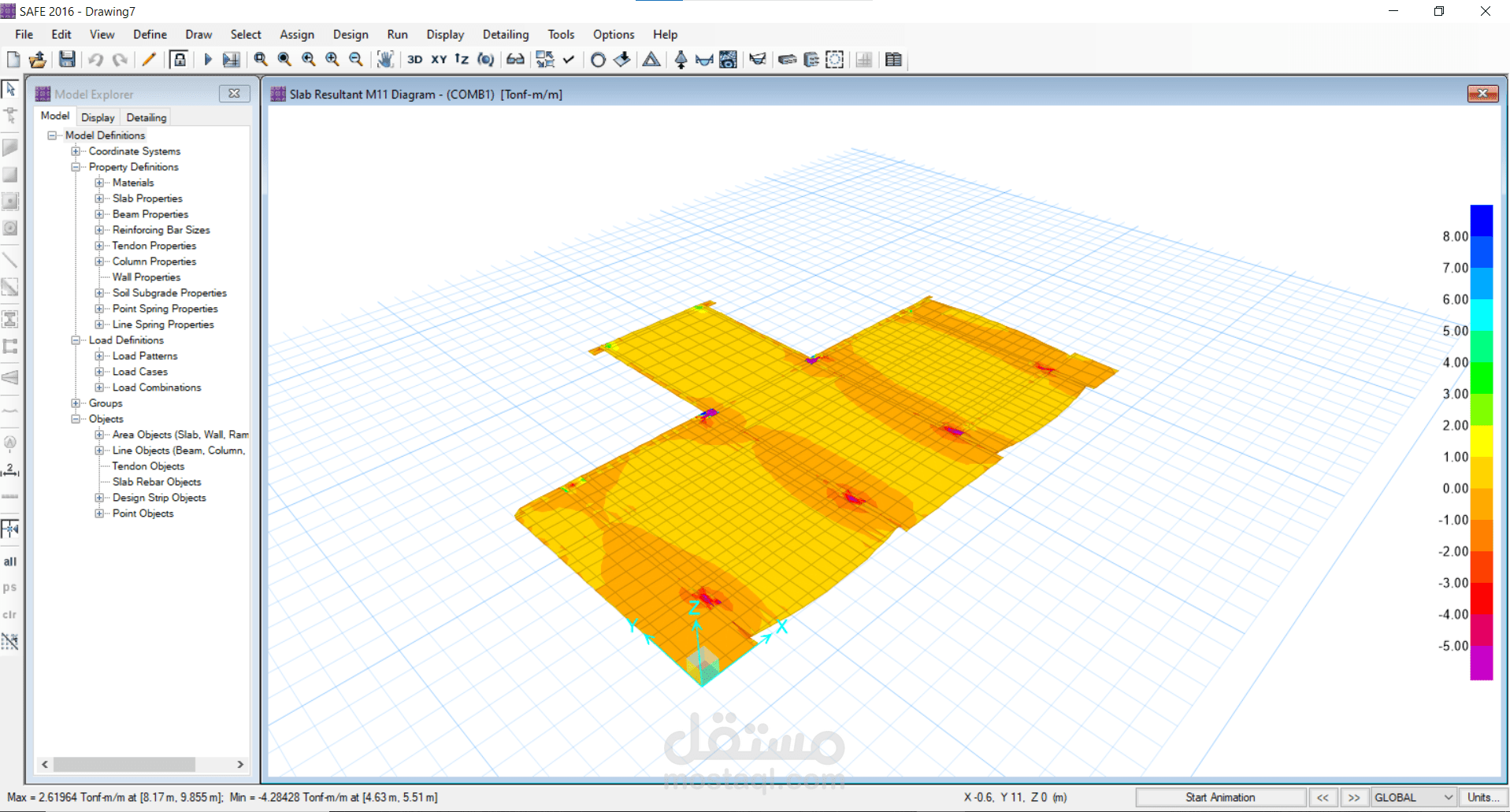The height and width of the screenshot is (812, 1510).
Task: Switch to the 3D view button
Action: click(x=415, y=60)
